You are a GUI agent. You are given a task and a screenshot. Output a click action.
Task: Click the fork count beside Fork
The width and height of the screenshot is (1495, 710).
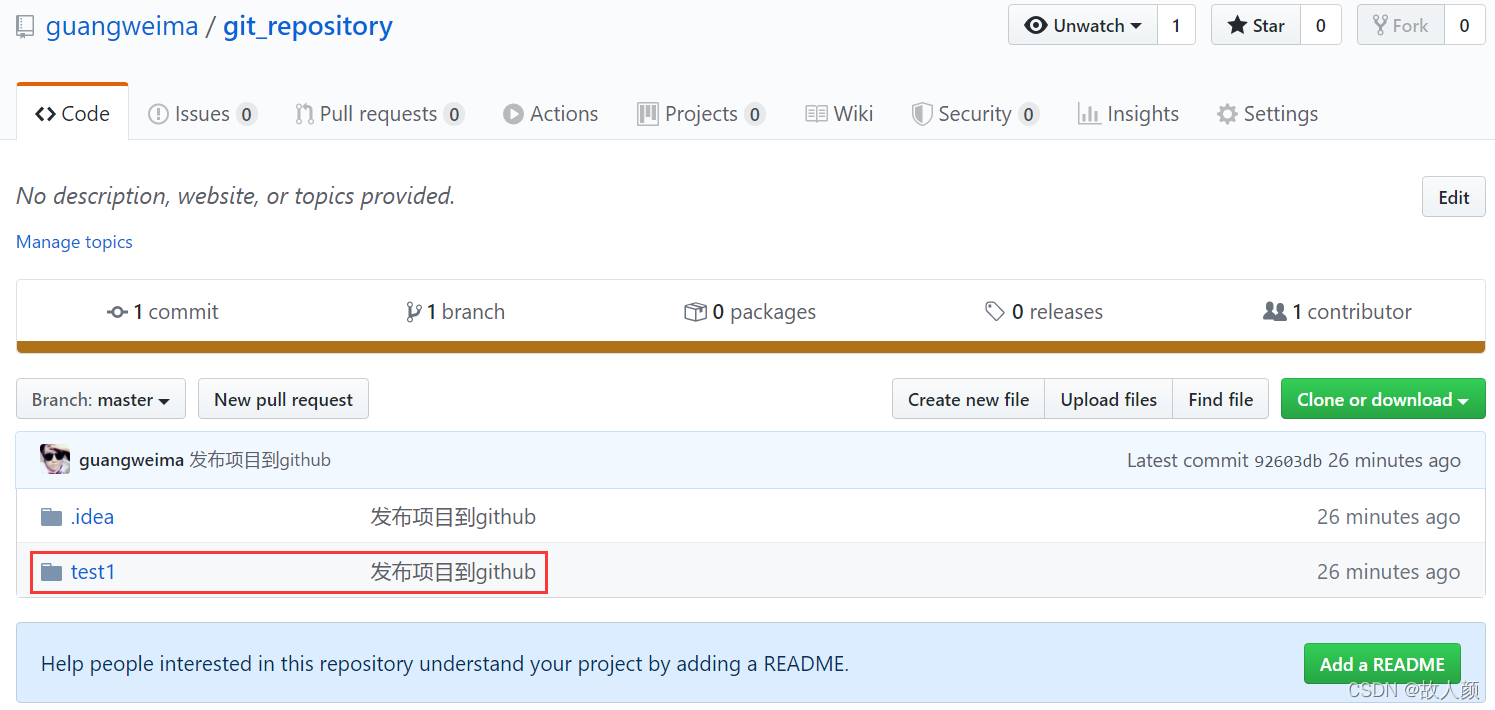pyautogui.click(x=1464, y=26)
